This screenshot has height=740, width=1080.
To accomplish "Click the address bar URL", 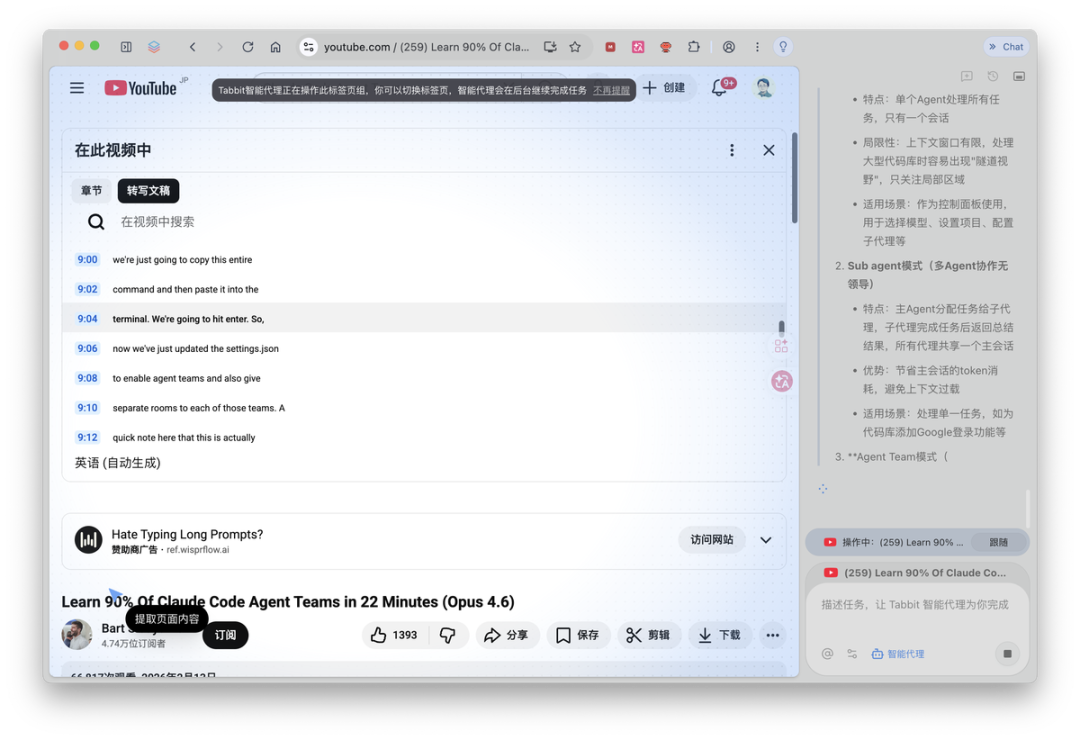I will [426, 47].
